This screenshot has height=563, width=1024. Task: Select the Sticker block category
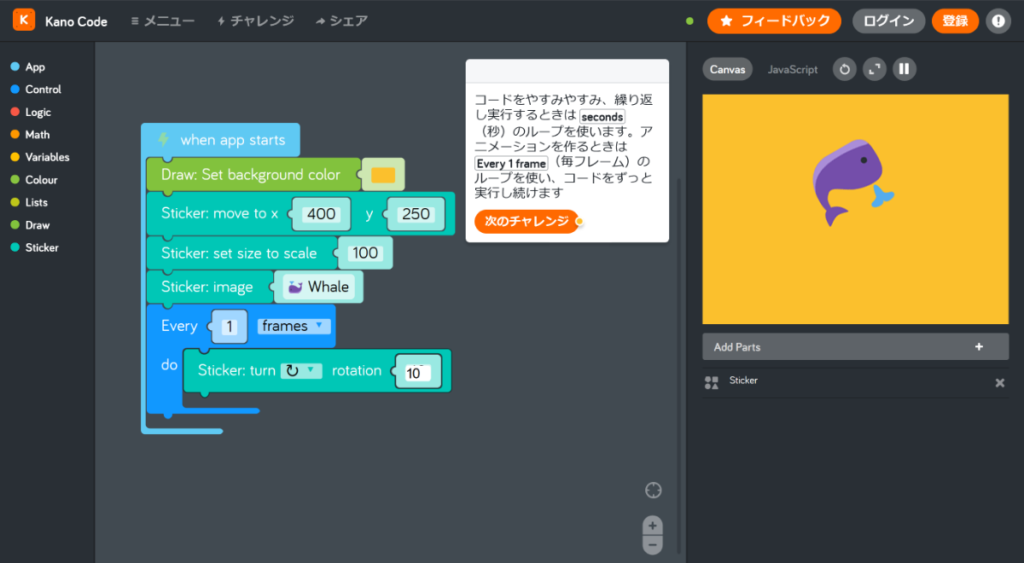point(35,248)
